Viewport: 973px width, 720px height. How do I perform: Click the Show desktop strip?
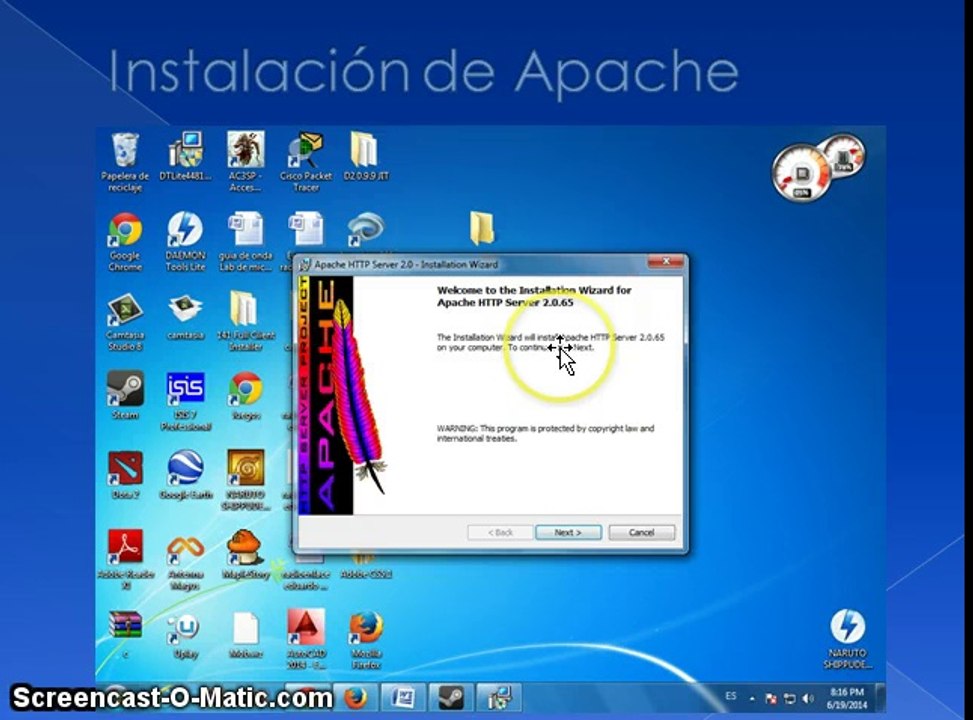pos(881,698)
